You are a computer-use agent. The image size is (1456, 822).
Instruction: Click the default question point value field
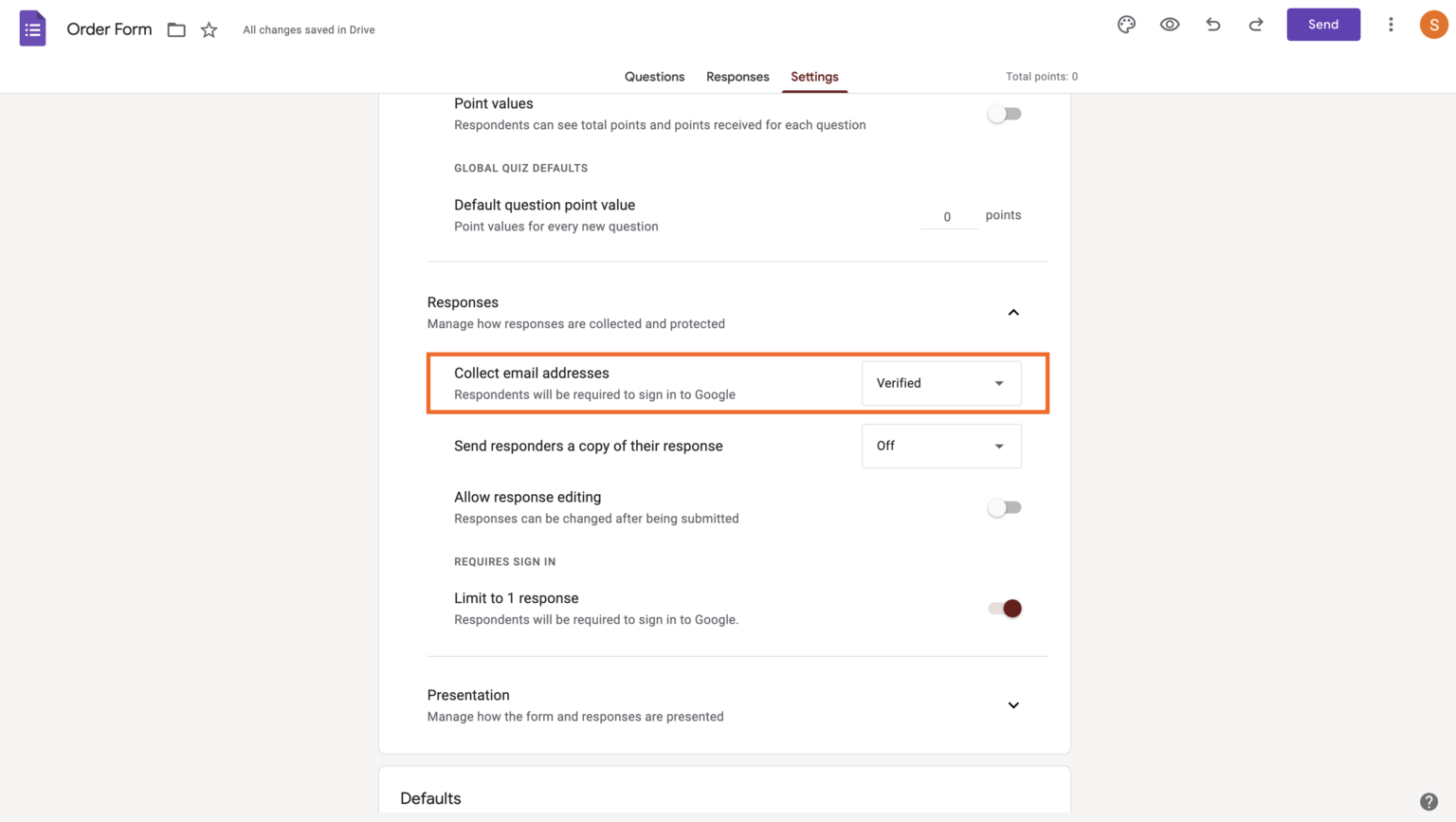pos(947,216)
